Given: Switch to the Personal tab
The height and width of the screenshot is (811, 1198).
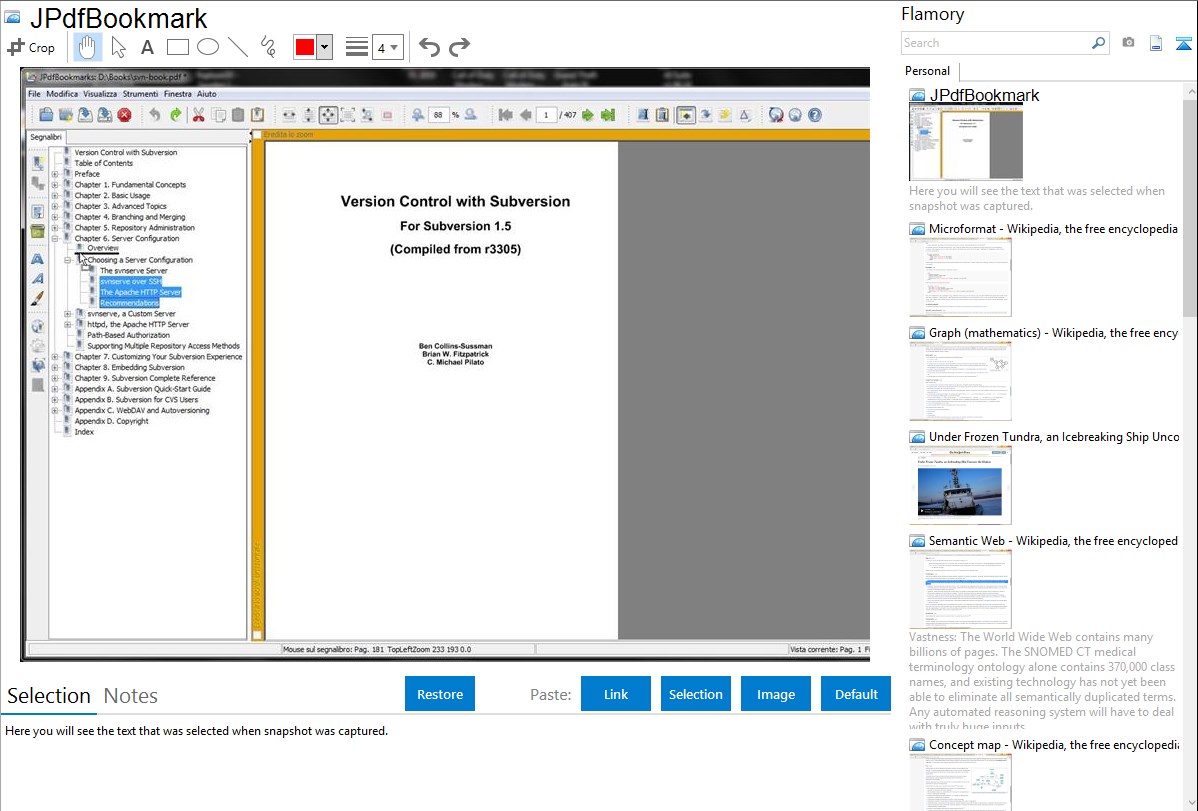Looking at the screenshot, I should (x=928, y=71).
